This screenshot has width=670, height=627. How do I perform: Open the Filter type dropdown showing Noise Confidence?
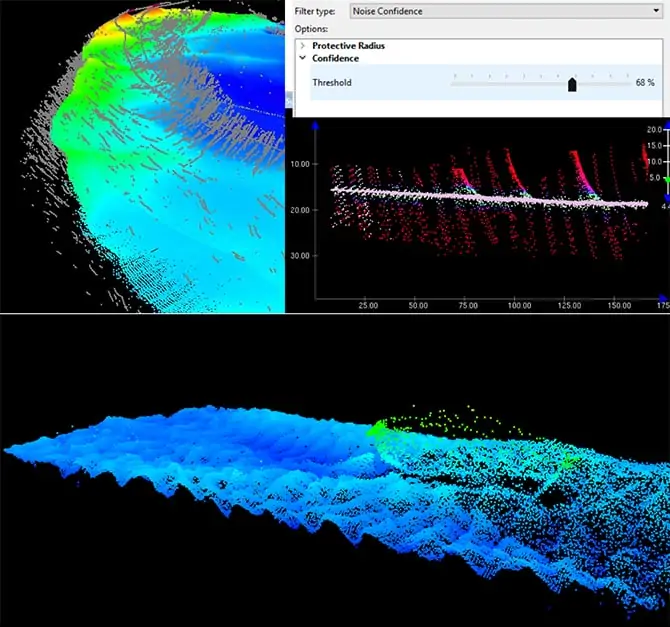pyautogui.click(x=506, y=11)
